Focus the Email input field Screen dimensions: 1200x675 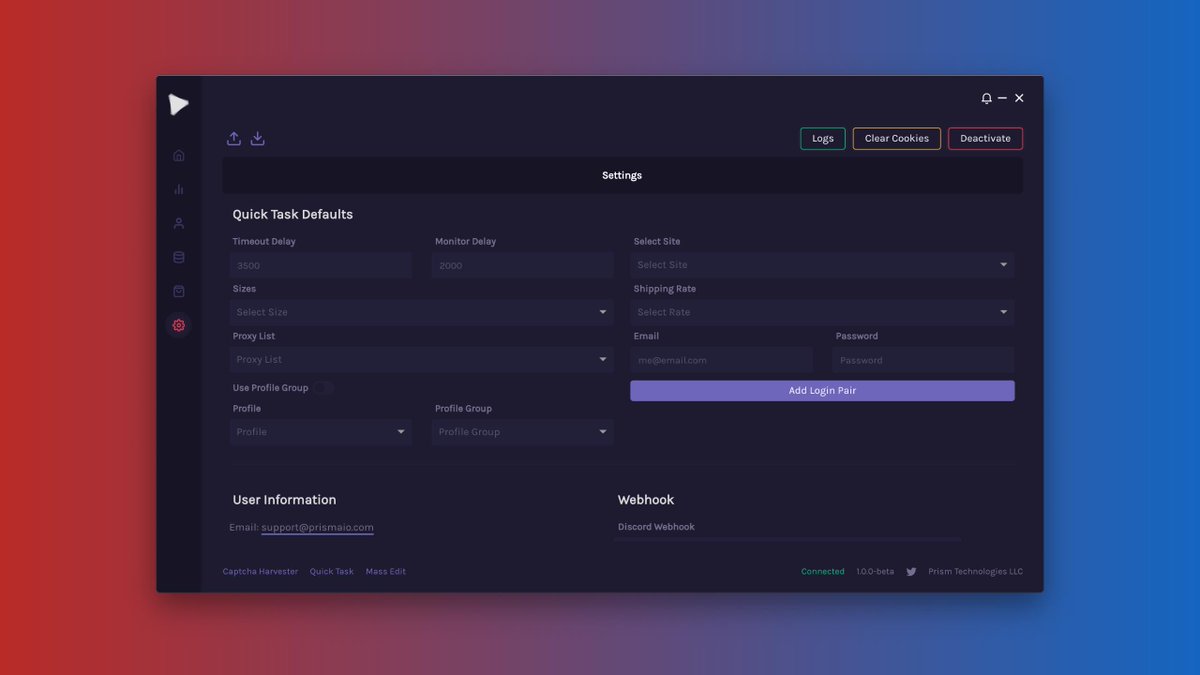coord(721,360)
